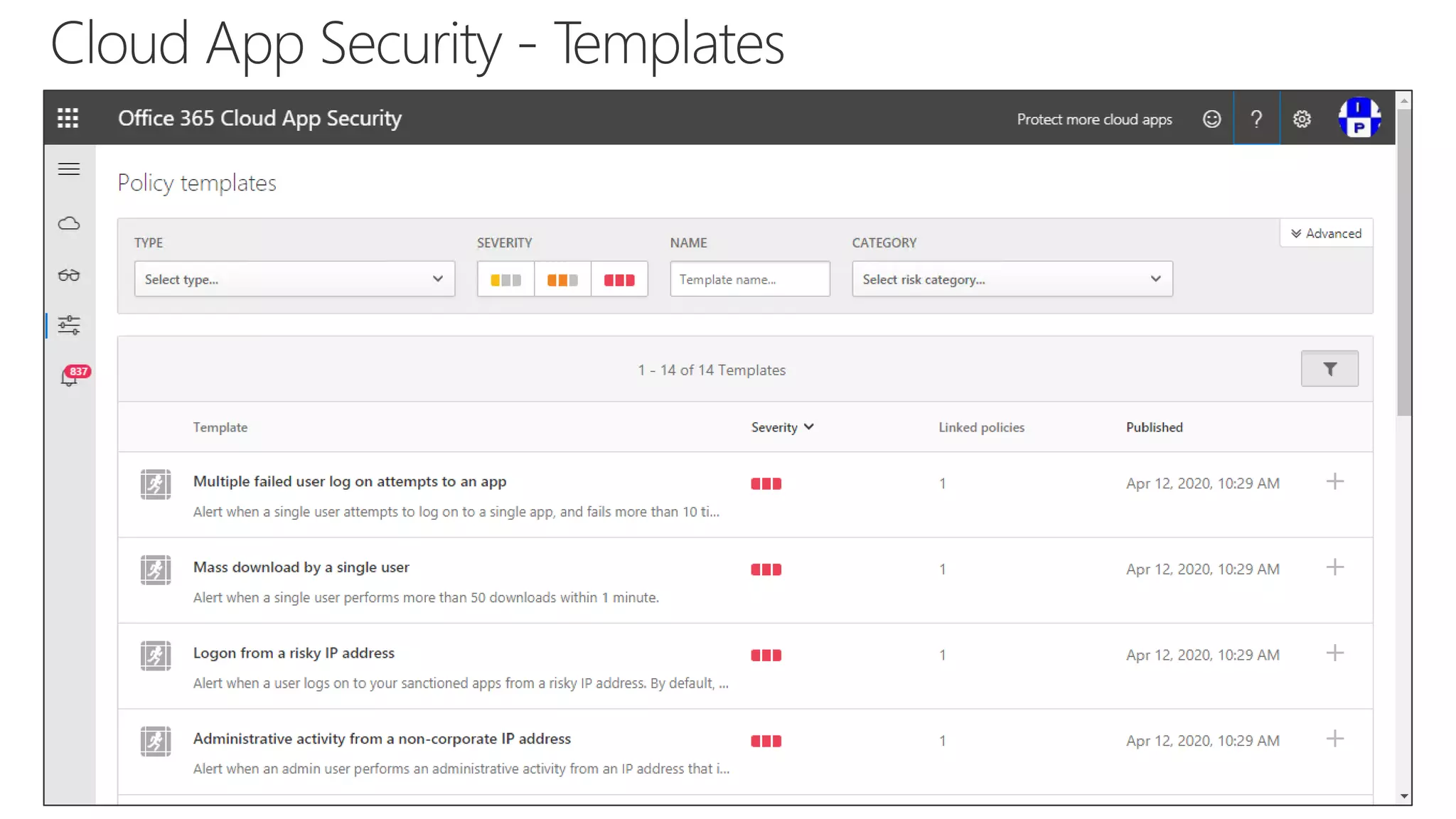1456x819 pixels.
Task: Toggle high severity filter (red)
Action: click(619, 280)
